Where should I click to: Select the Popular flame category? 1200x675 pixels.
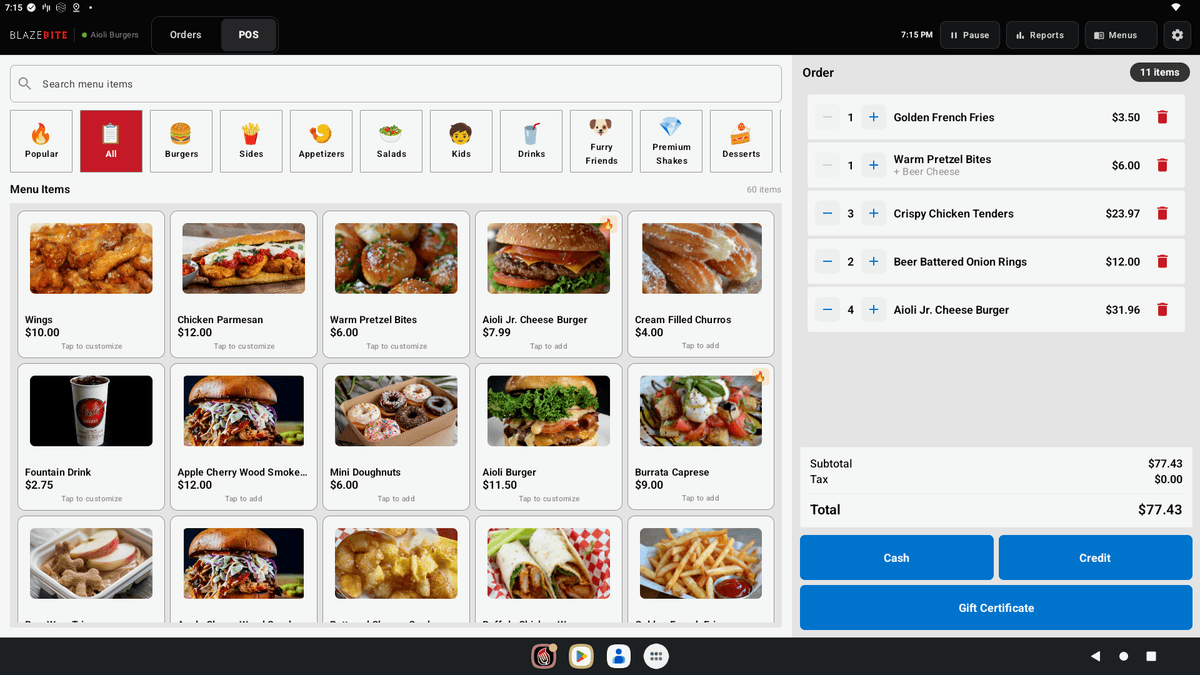click(x=41, y=141)
